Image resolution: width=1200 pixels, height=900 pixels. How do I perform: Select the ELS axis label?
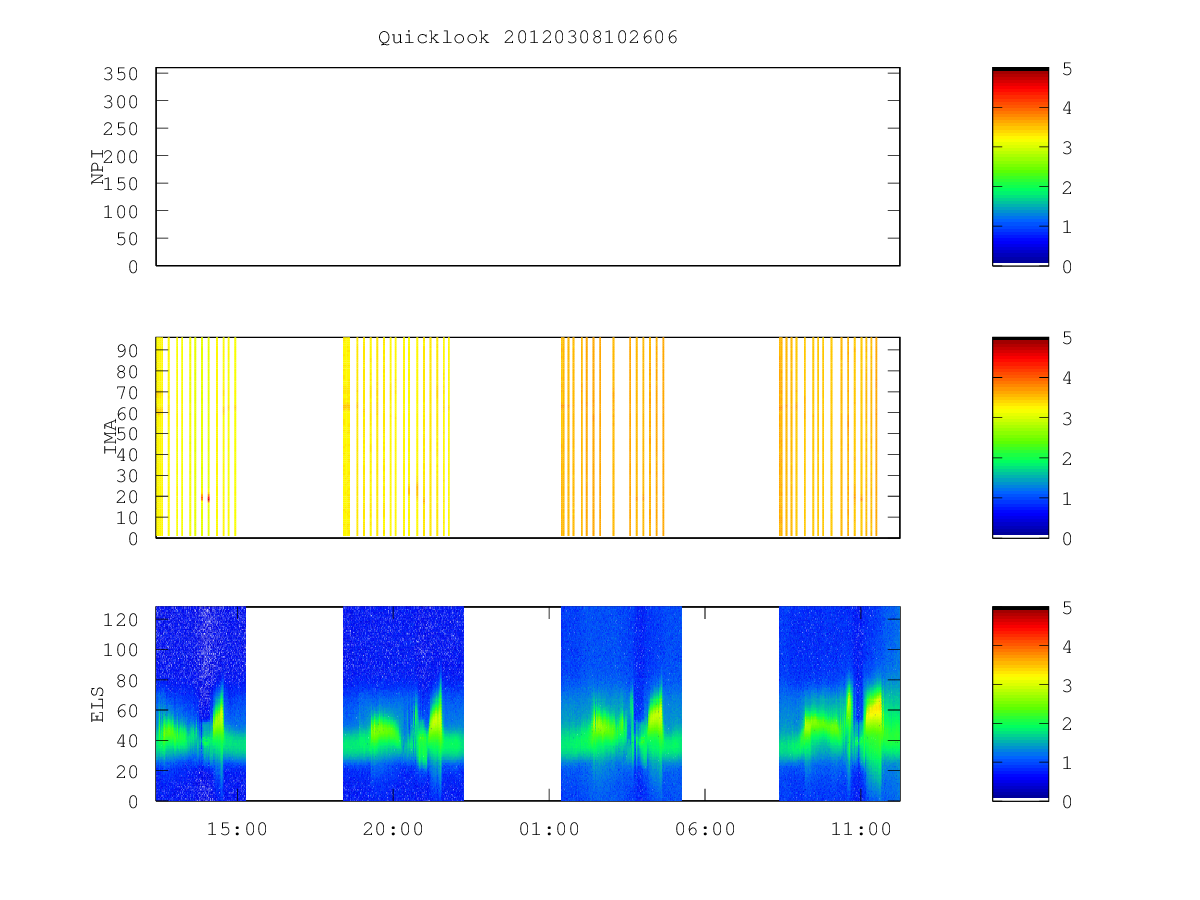[98, 704]
